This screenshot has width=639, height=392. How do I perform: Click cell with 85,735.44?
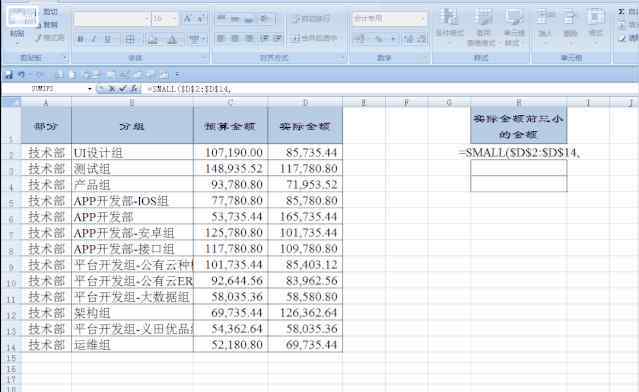[x=305, y=153]
